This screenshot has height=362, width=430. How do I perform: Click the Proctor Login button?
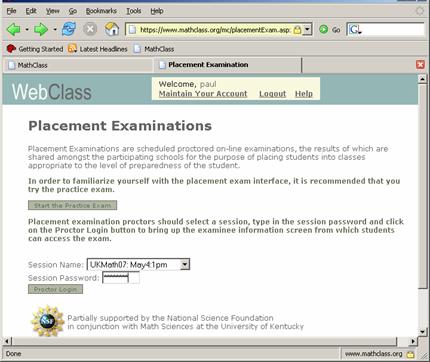tap(55, 289)
